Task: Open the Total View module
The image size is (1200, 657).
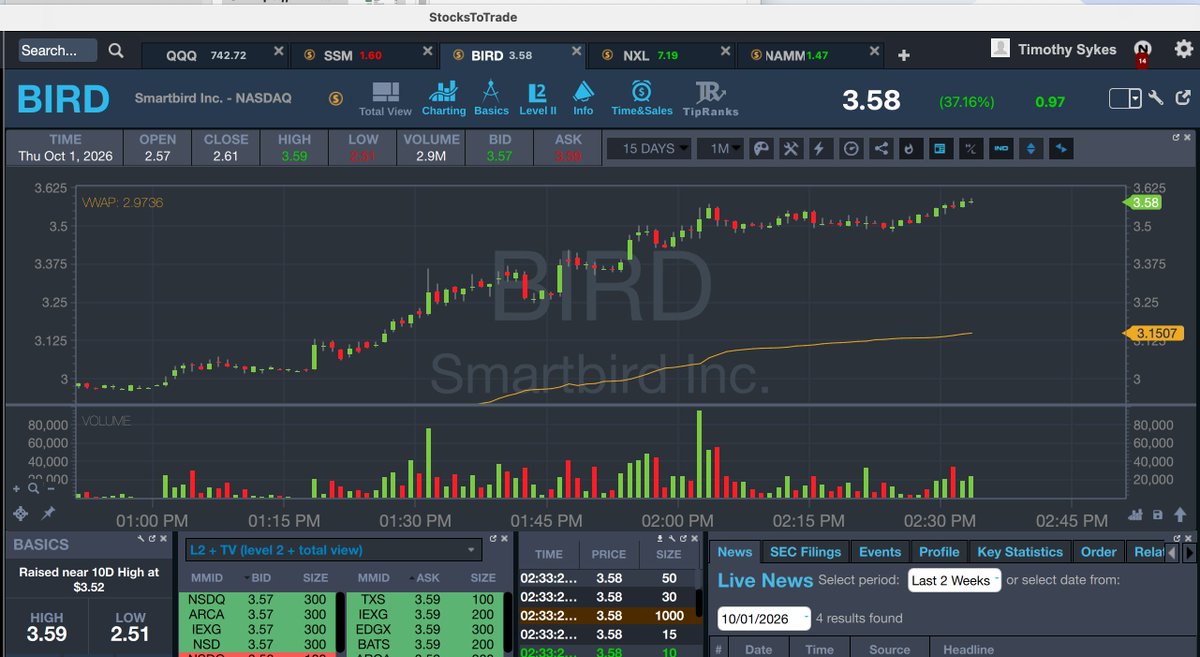Action: pyautogui.click(x=385, y=98)
